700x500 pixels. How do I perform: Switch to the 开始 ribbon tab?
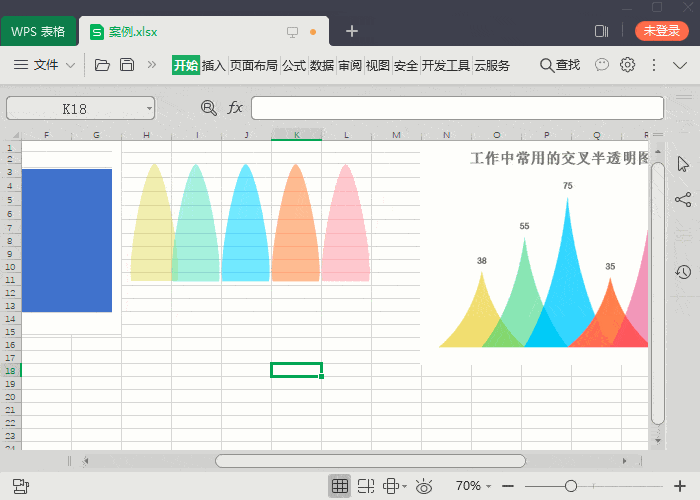[x=186, y=66]
